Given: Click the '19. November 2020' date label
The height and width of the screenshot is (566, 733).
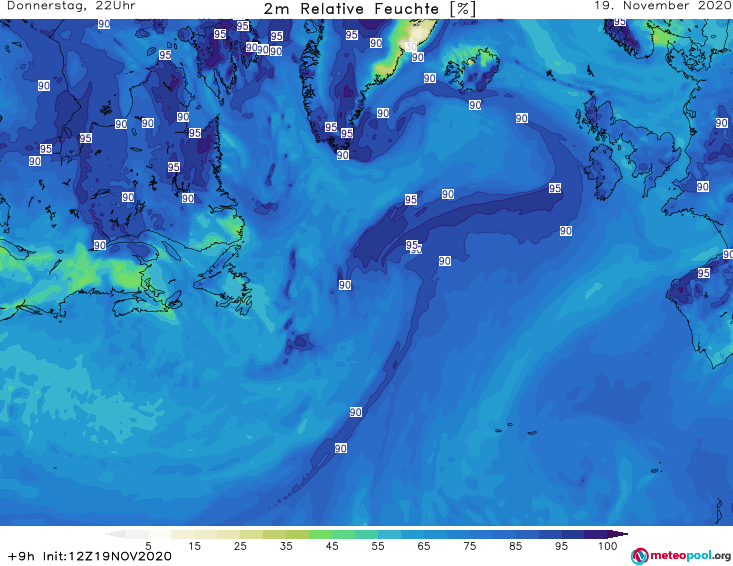Looking at the screenshot, I should click(x=663, y=6).
